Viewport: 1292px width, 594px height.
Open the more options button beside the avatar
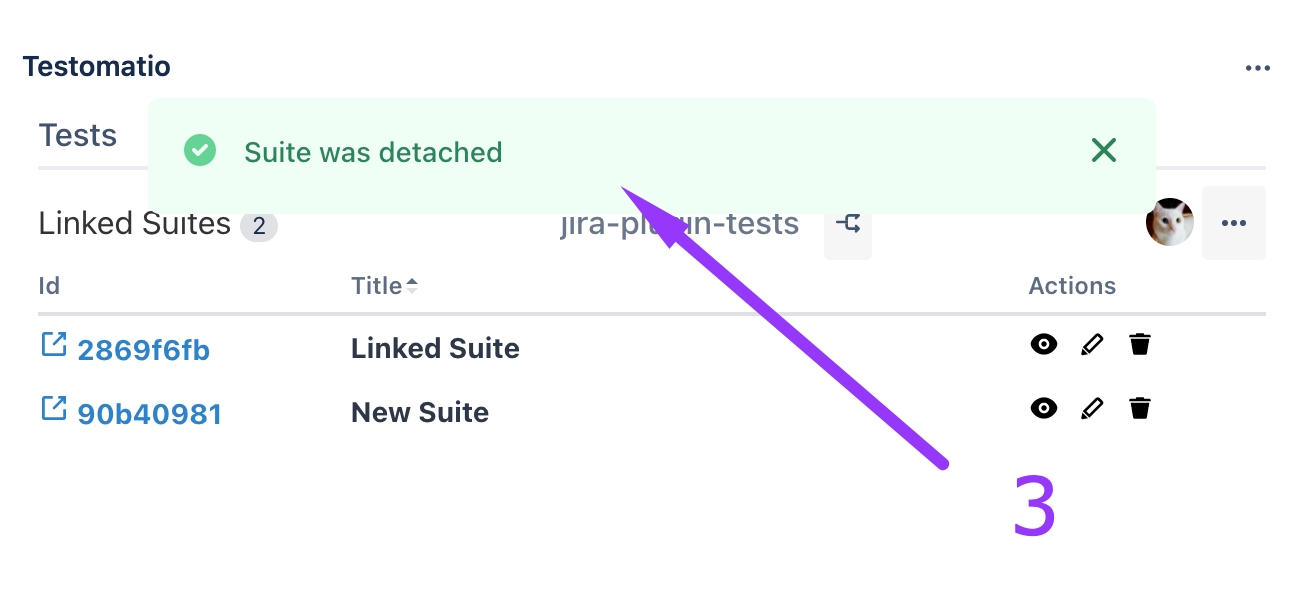(x=1233, y=223)
